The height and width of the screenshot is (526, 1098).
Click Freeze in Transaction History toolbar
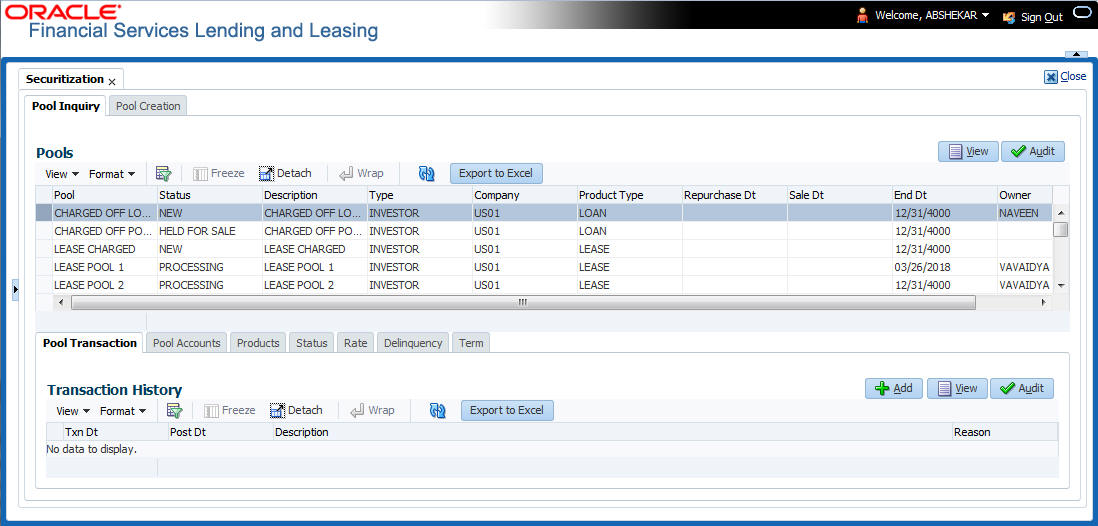[x=230, y=410]
